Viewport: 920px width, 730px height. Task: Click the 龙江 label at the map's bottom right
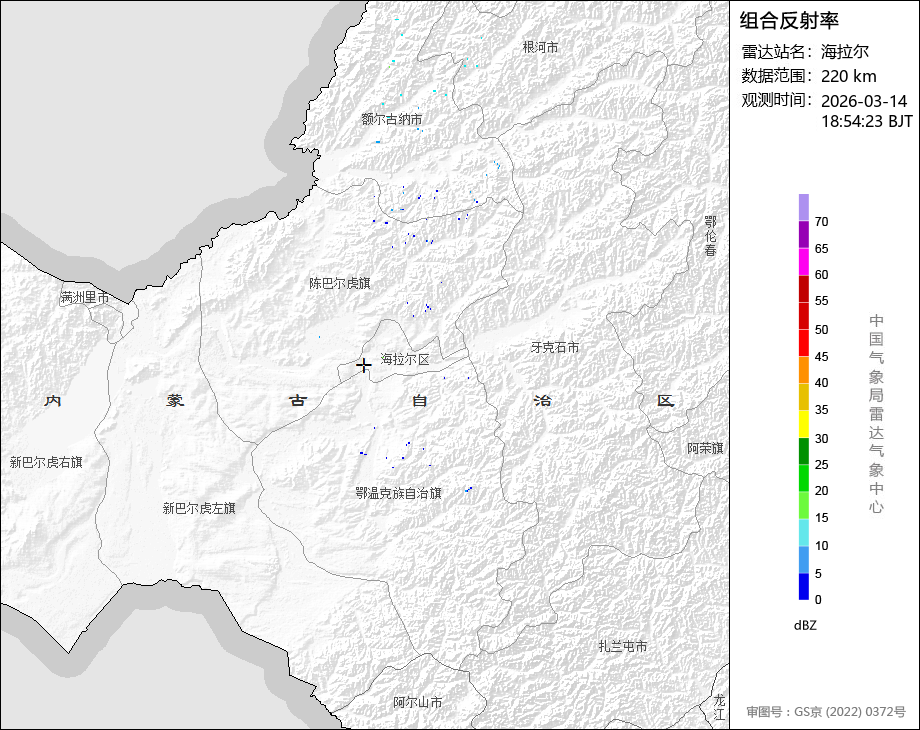pos(720,707)
